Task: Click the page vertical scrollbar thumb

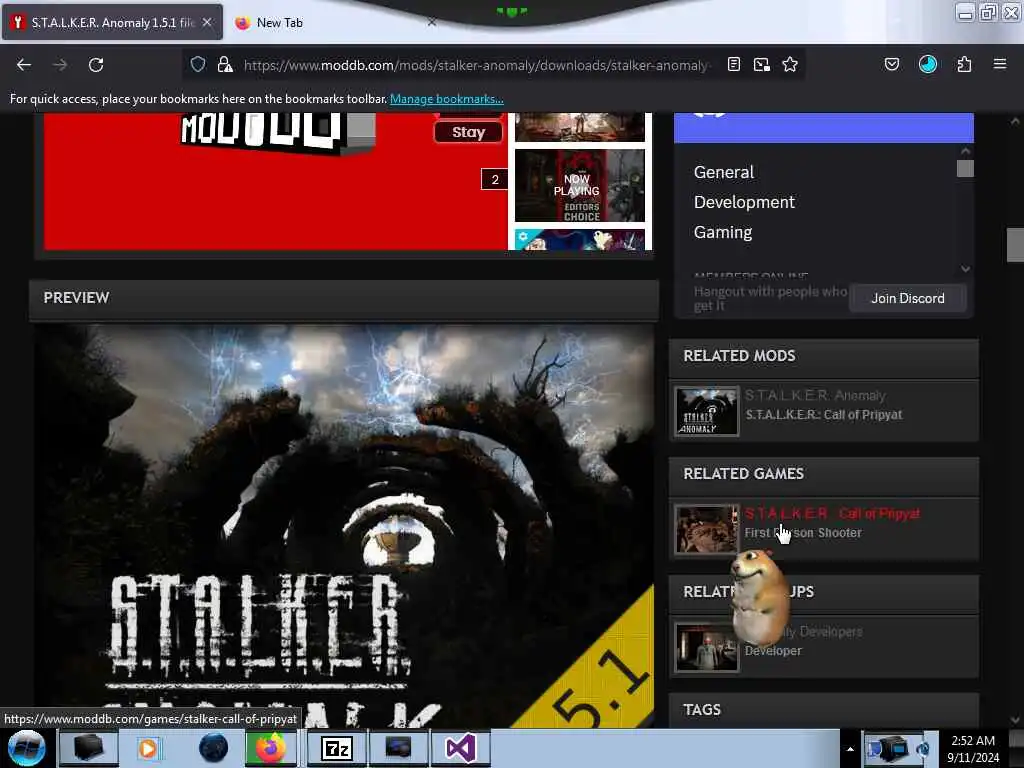Action: 1015,244
